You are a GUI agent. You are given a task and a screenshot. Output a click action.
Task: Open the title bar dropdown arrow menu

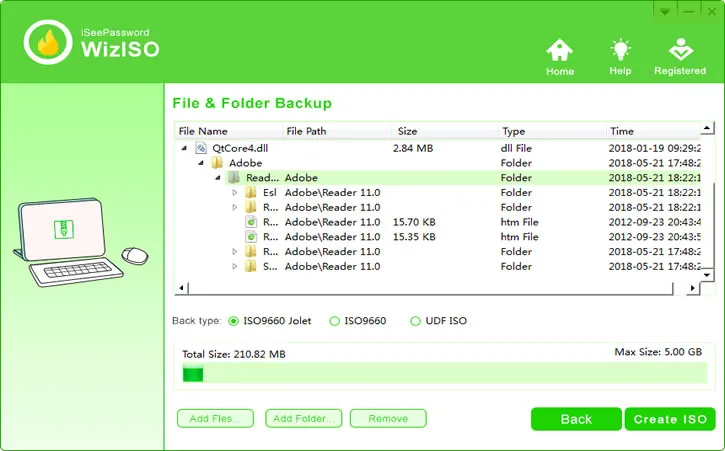point(665,9)
